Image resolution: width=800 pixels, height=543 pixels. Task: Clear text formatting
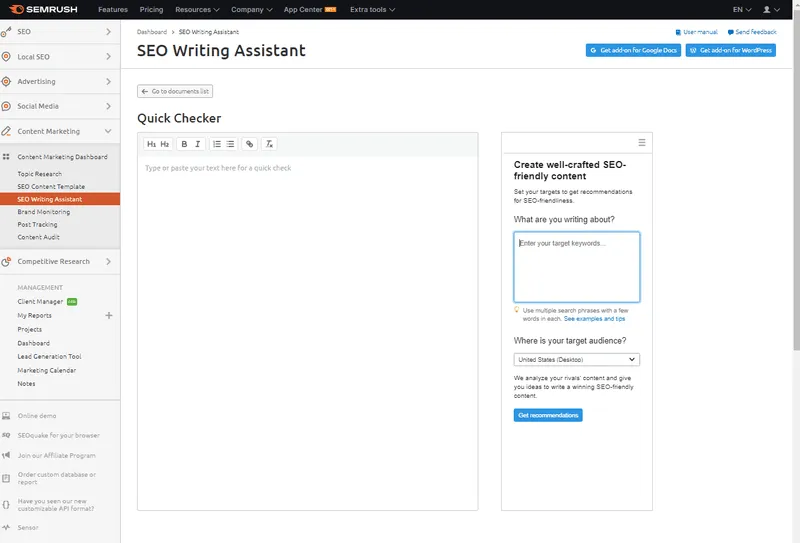click(269, 144)
